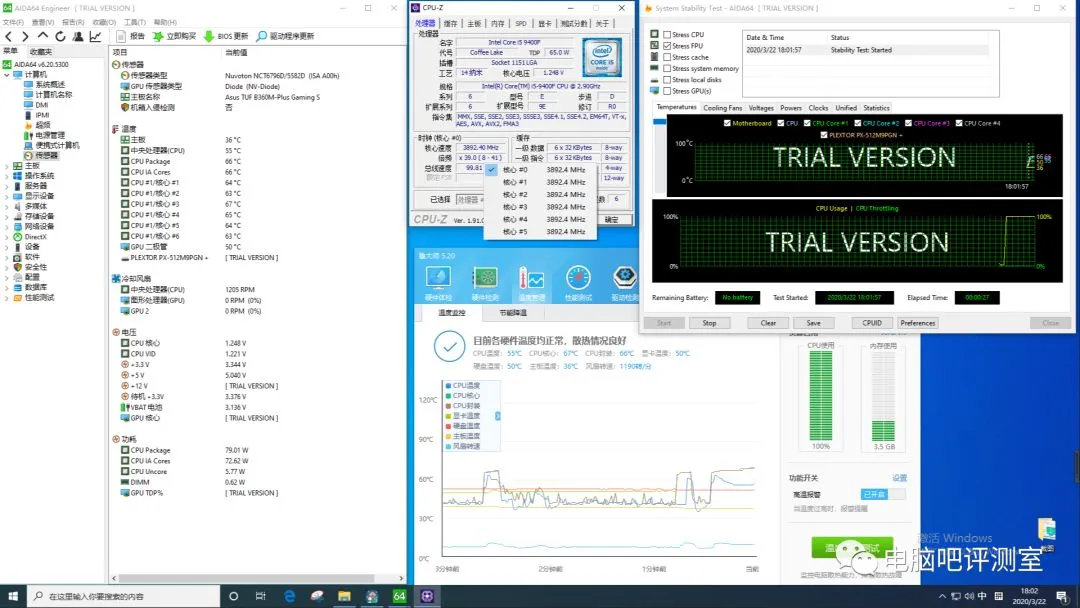Click Save in System Stability Test
The image size is (1080, 608).
813,323
